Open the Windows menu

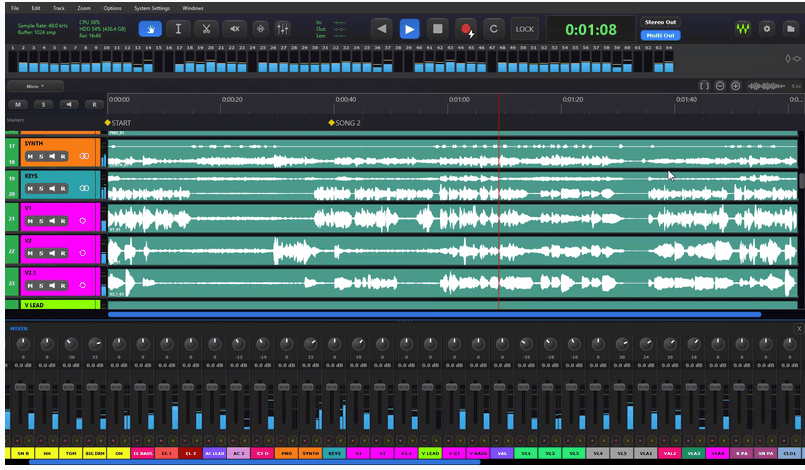[x=193, y=8]
